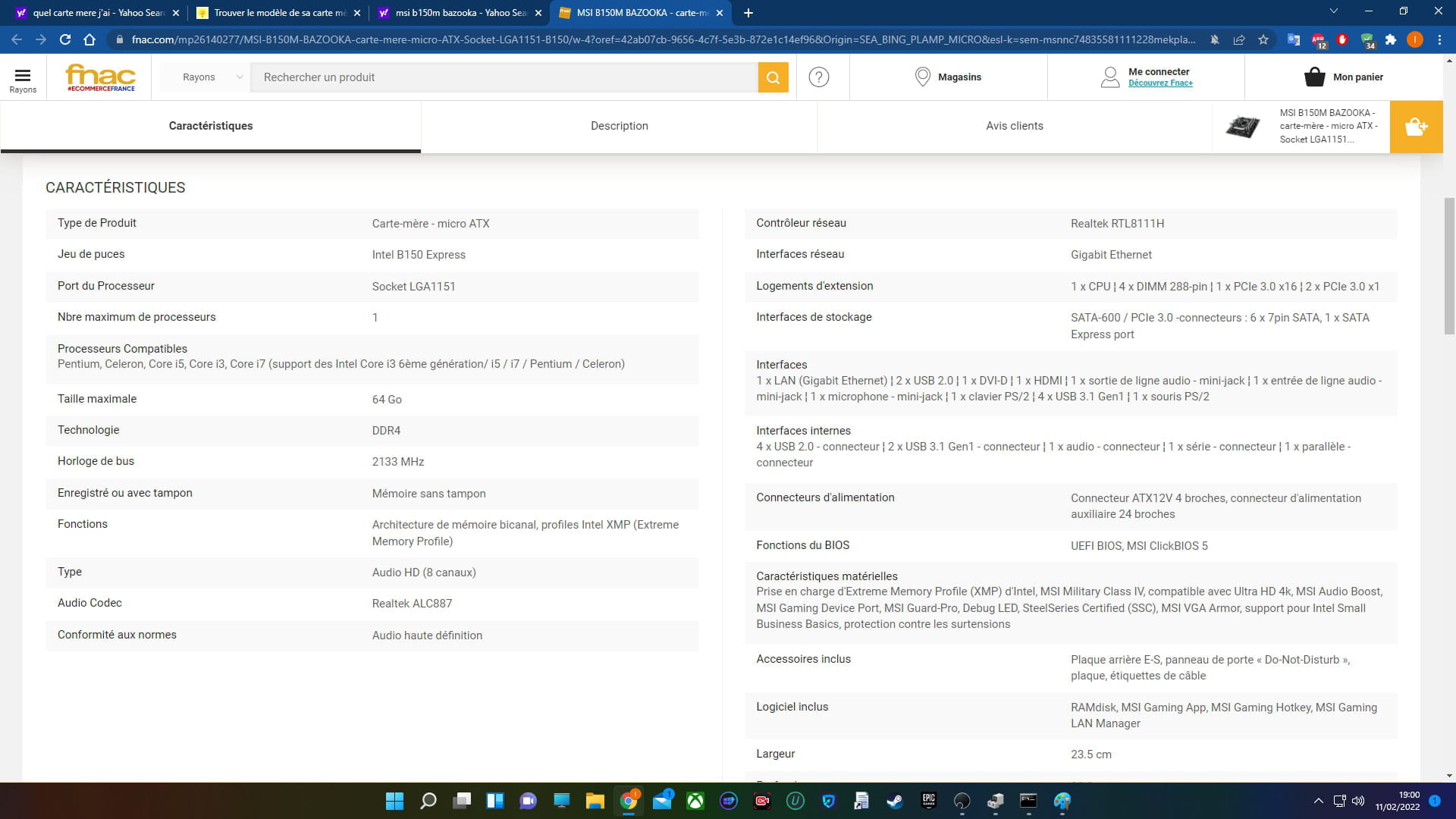
Task: Click the Intel B150 Express value
Action: (x=419, y=255)
